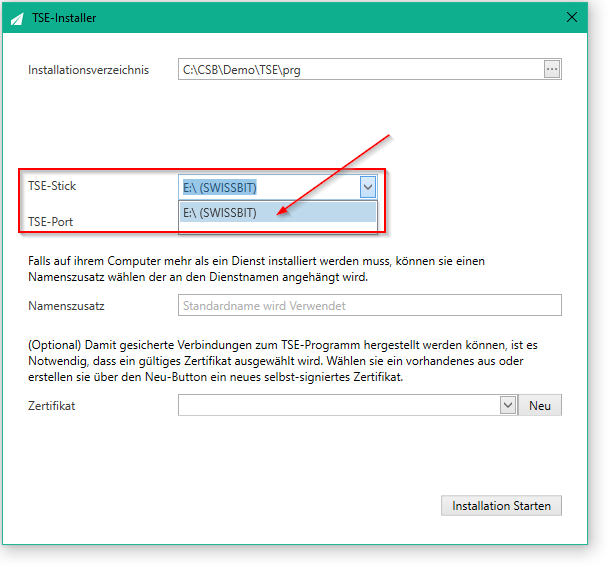613x567 pixels.
Task: Click the Neu certificate button
Action: (x=540, y=405)
